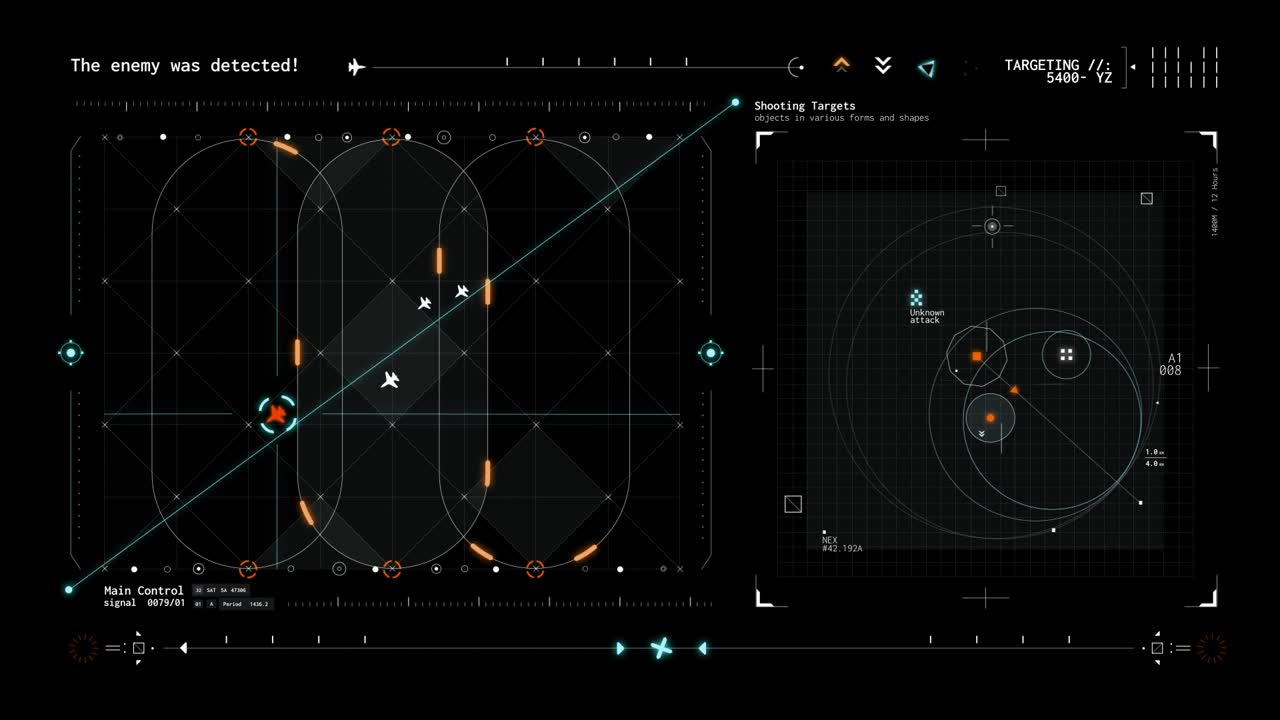The image size is (1280, 720).
Task: Click the cyan left-pointing arrow on bottom bar
Action: coord(702,648)
